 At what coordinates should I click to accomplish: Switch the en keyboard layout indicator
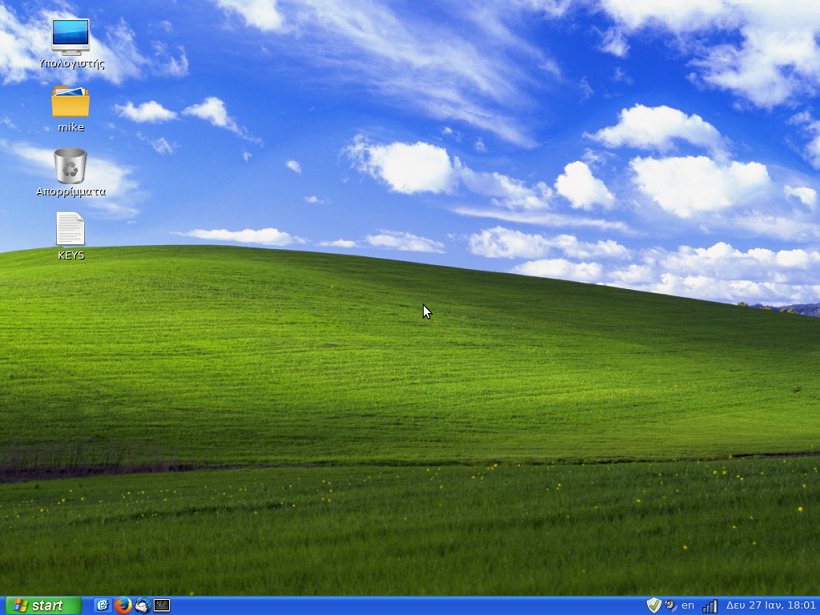click(688, 606)
